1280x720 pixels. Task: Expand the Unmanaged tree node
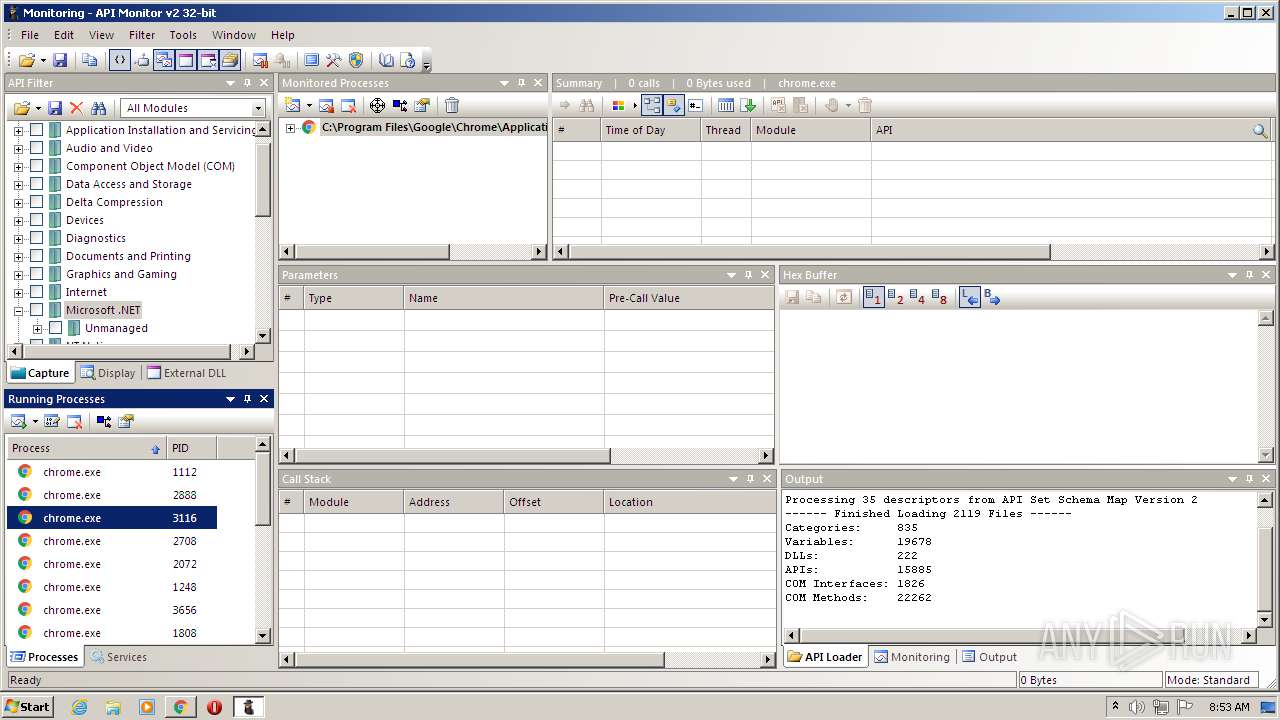tap(37, 328)
